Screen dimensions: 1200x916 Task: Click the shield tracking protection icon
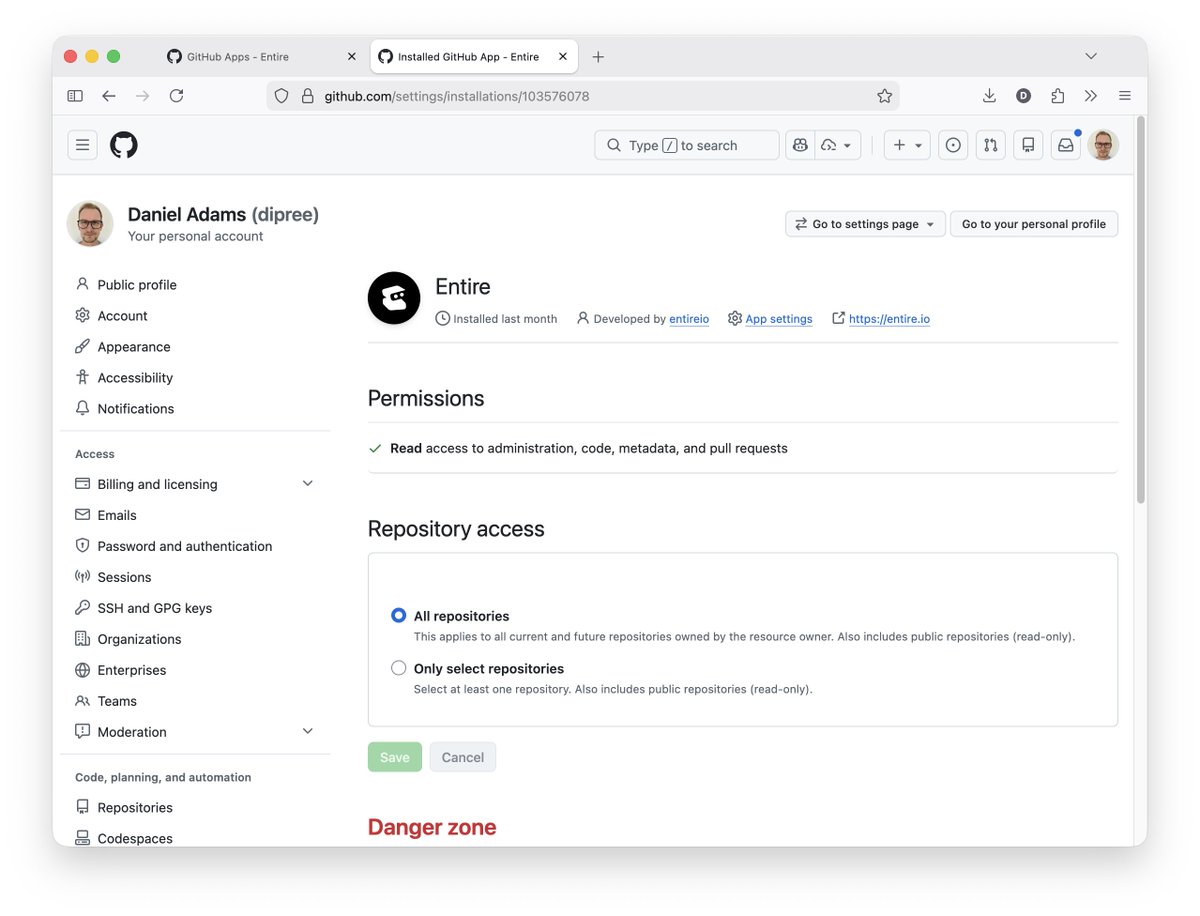pyautogui.click(x=282, y=96)
